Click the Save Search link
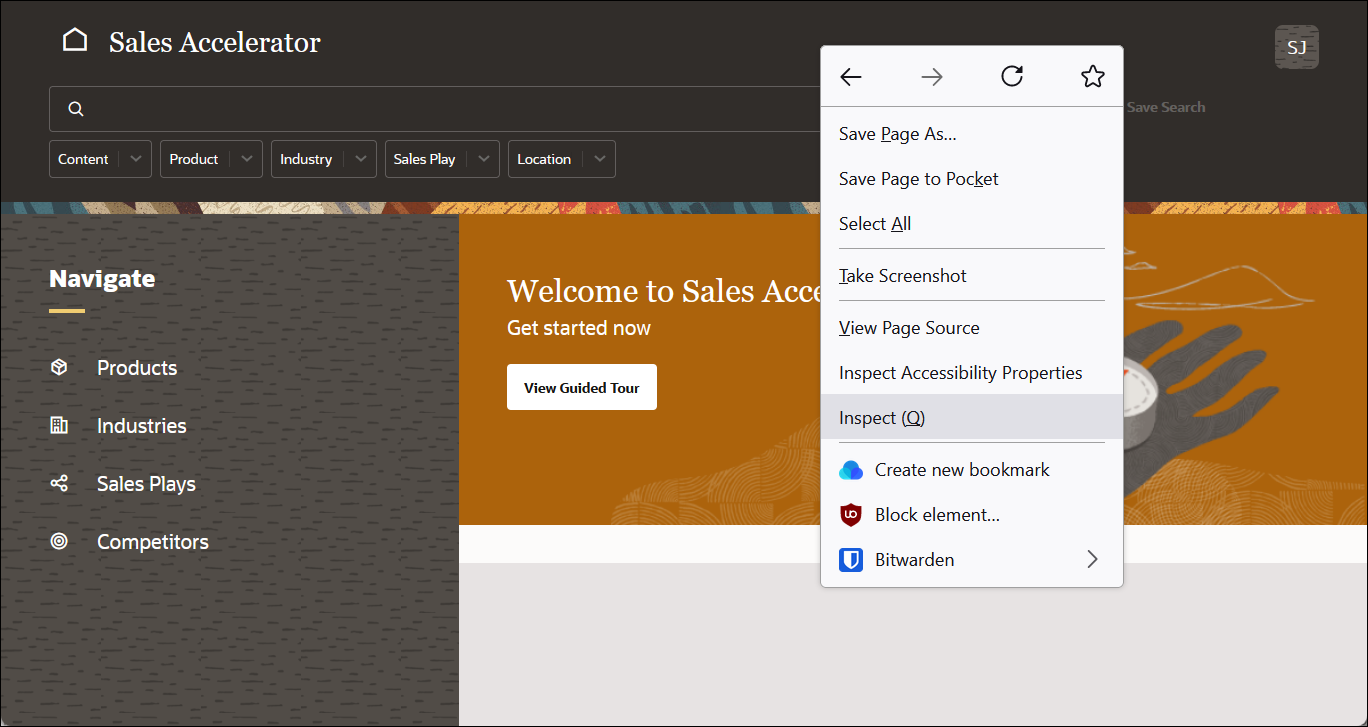 click(x=1166, y=107)
